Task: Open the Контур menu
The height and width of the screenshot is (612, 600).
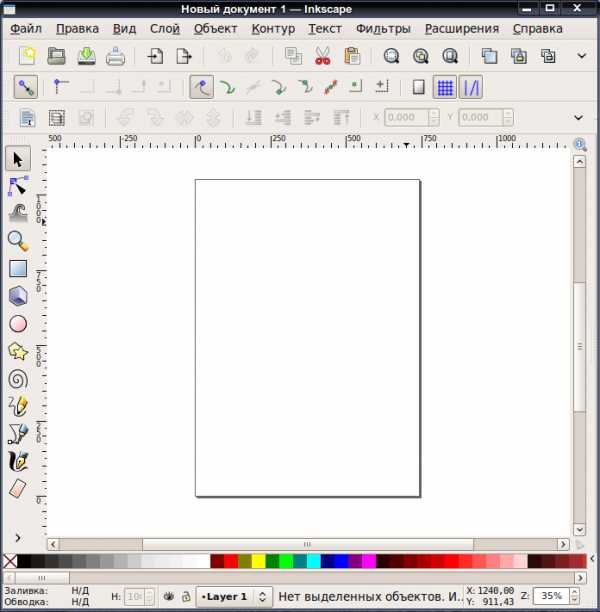Action: point(273,28)
